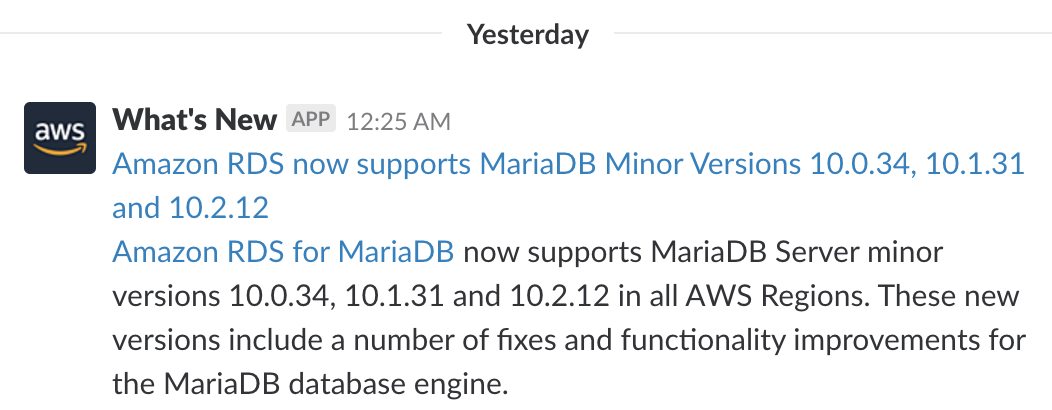Image resolution: width=1052 pixels, height=410 pixels.
Task: Open the What's New sender profile
Action: [x=194, y=121]
